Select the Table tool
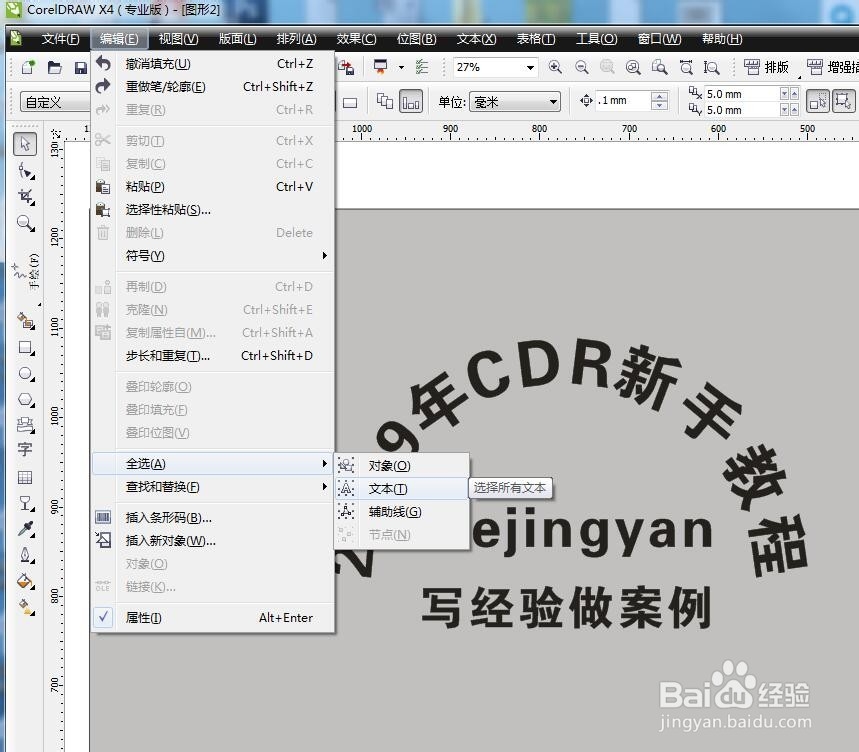This screenshot has height=752, width=859. click(25, 477)
